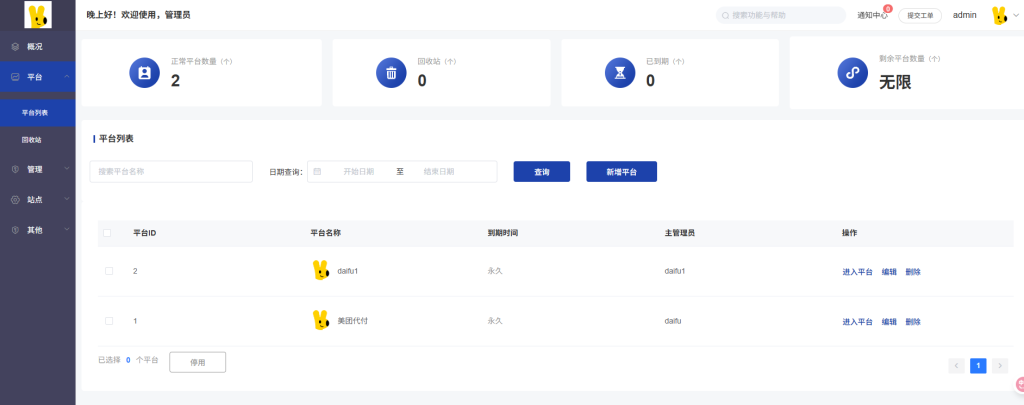Viewport: 1024px width, 405px height.
Task: Click the recycle bin trash icon
Action: point(391,73)
